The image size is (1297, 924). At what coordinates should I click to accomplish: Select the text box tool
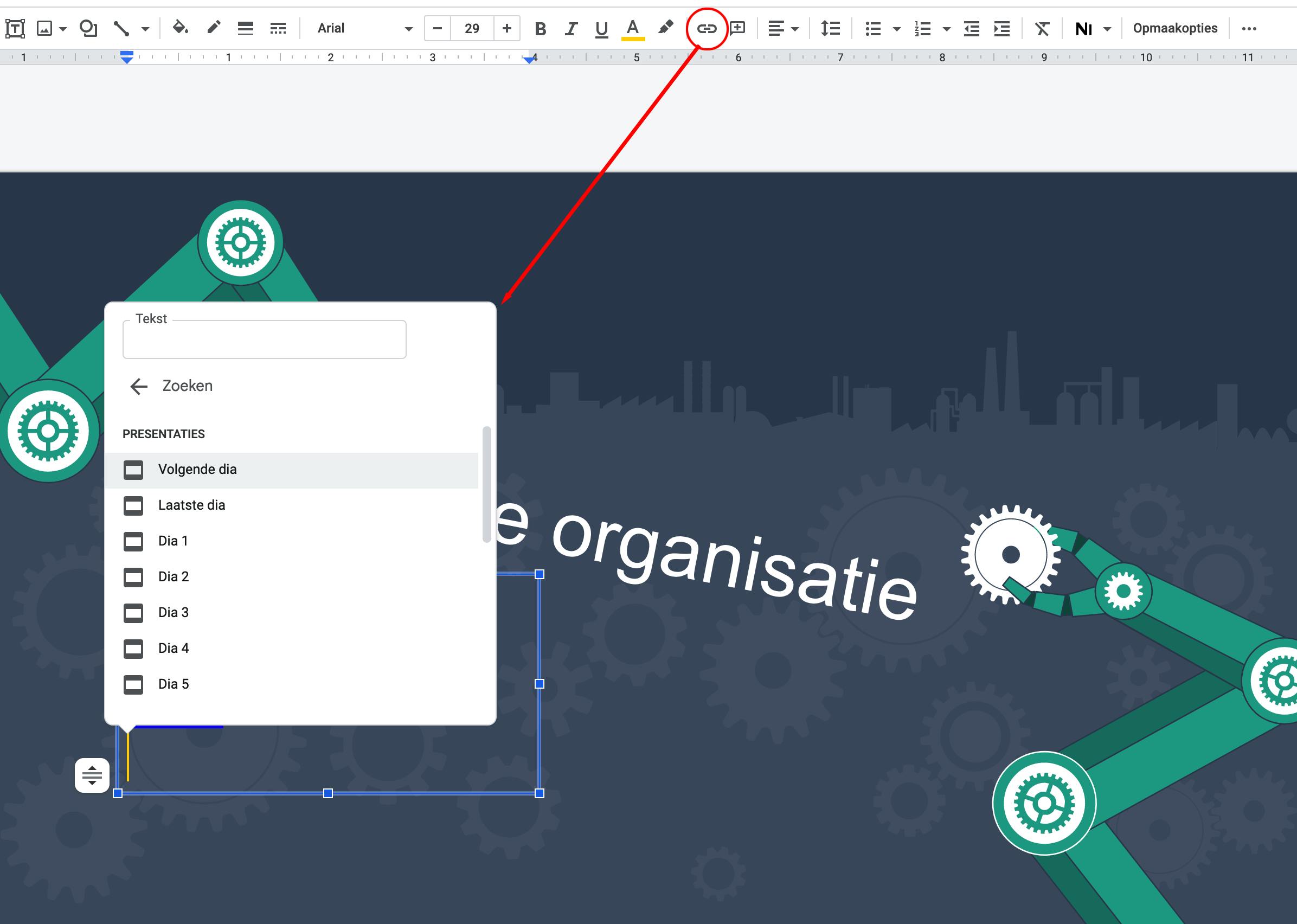[15, 28]
